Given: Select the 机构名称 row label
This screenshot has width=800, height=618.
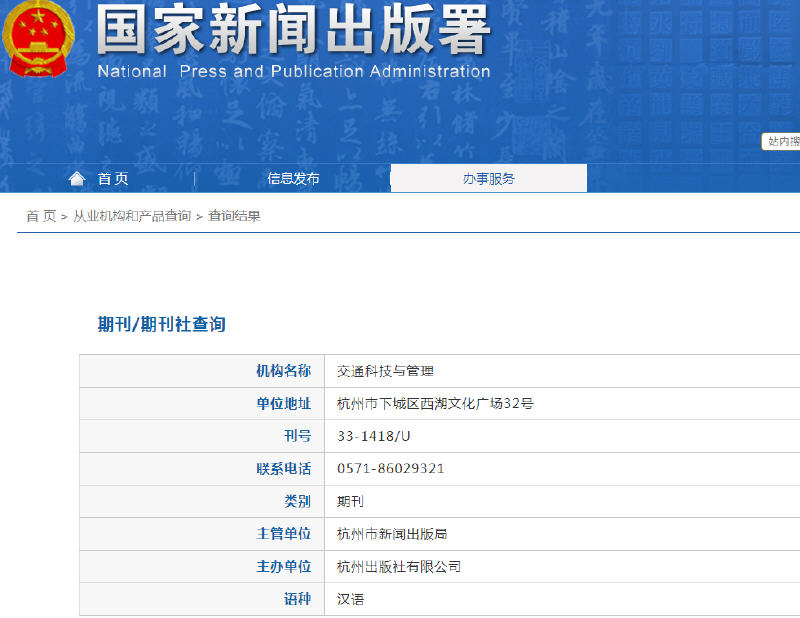Looking at the screenshot, I should tap(284, 371).
